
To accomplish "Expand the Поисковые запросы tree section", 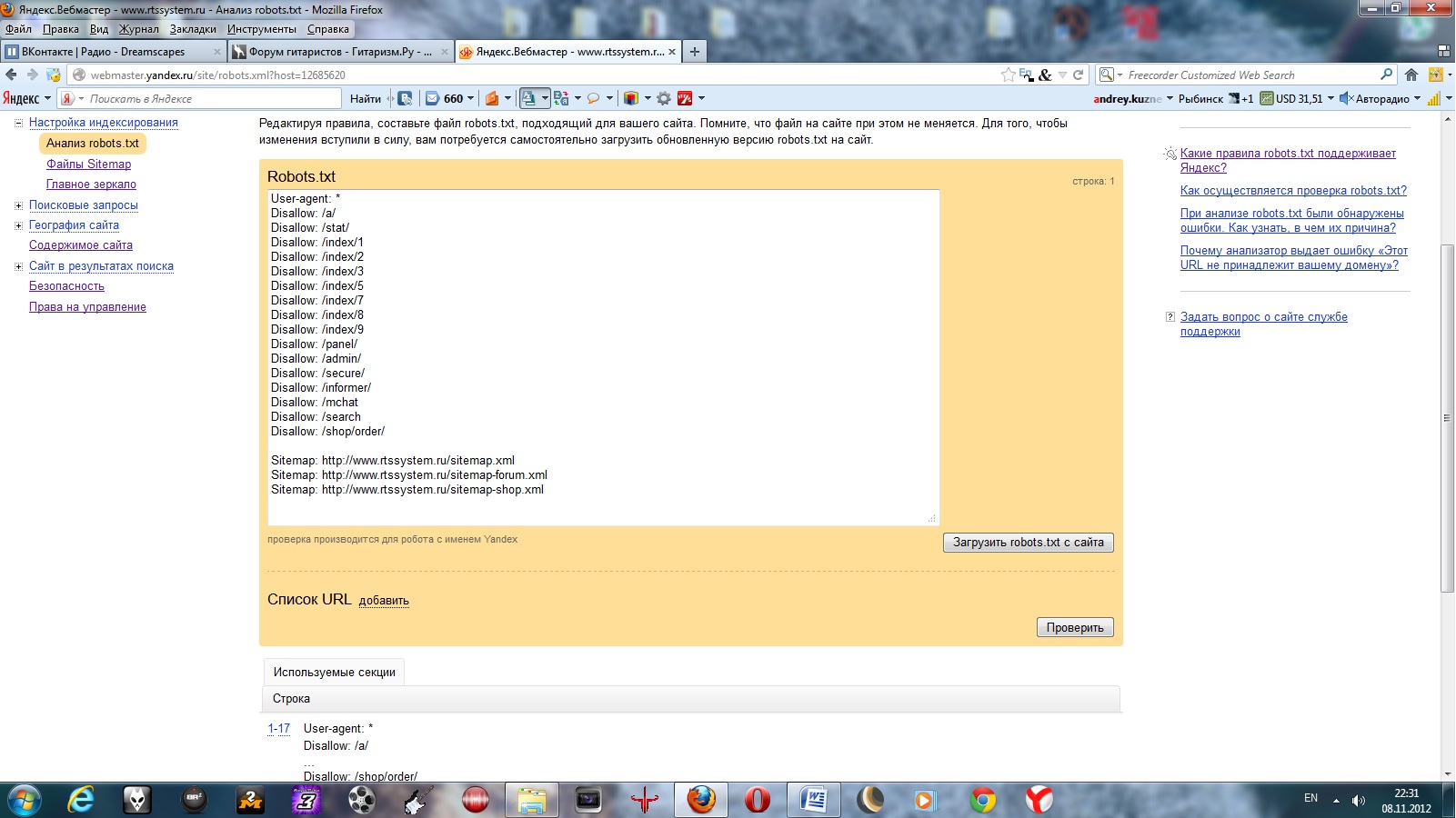I will [18, 205].
